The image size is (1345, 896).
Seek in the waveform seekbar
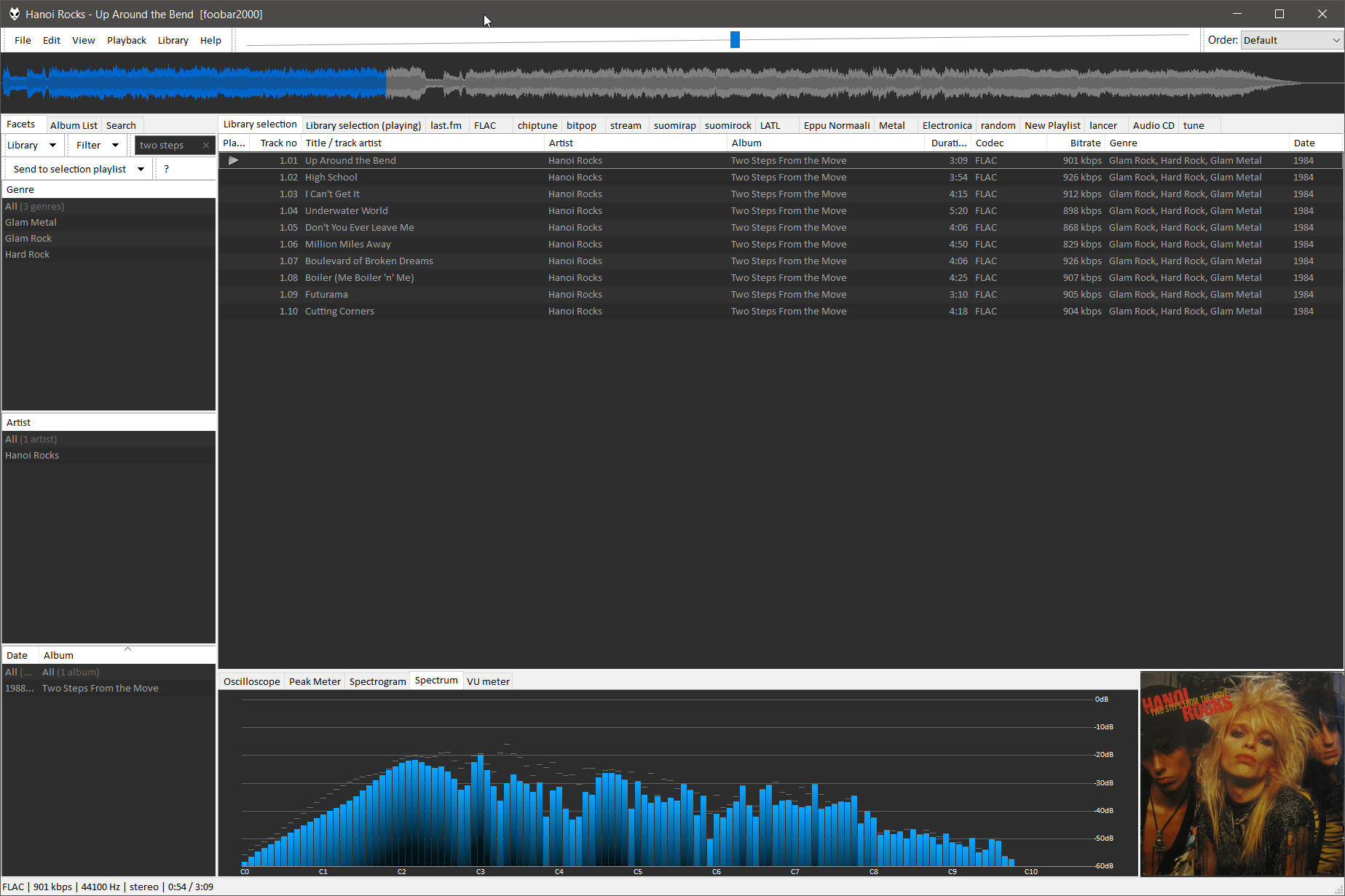click(672, 82)
